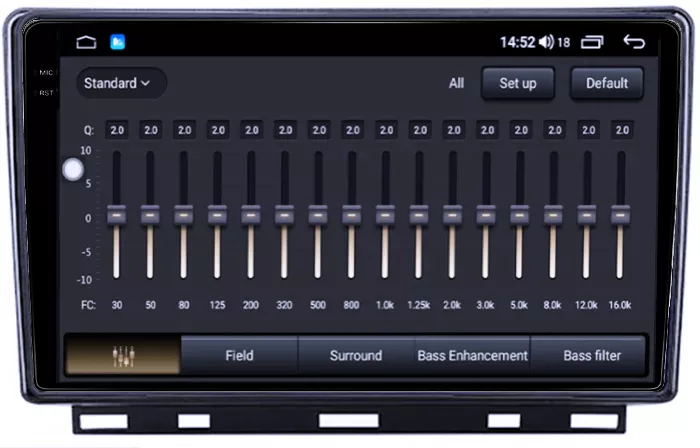The width and height of the screenshot is (700, 448).
Task: Select the Q value above 3.0k band
Action: coord(488,130)
